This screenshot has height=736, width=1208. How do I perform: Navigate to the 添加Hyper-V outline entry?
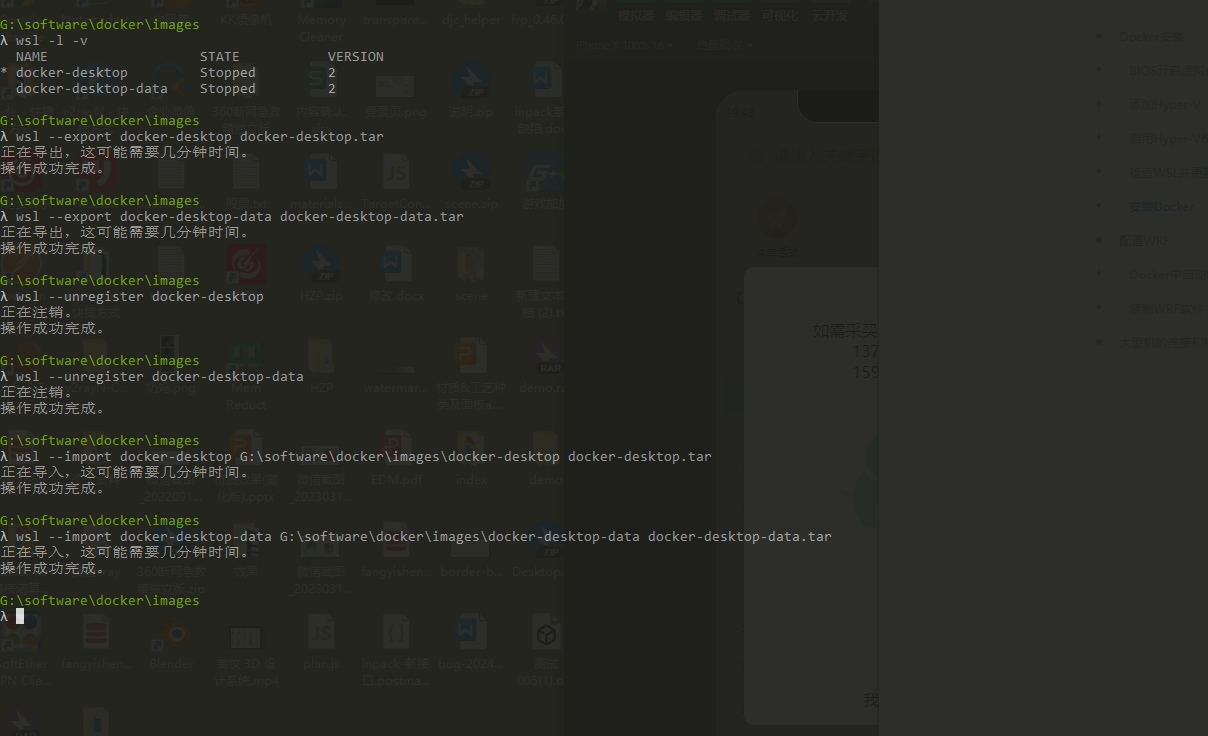pos(1163,105)
